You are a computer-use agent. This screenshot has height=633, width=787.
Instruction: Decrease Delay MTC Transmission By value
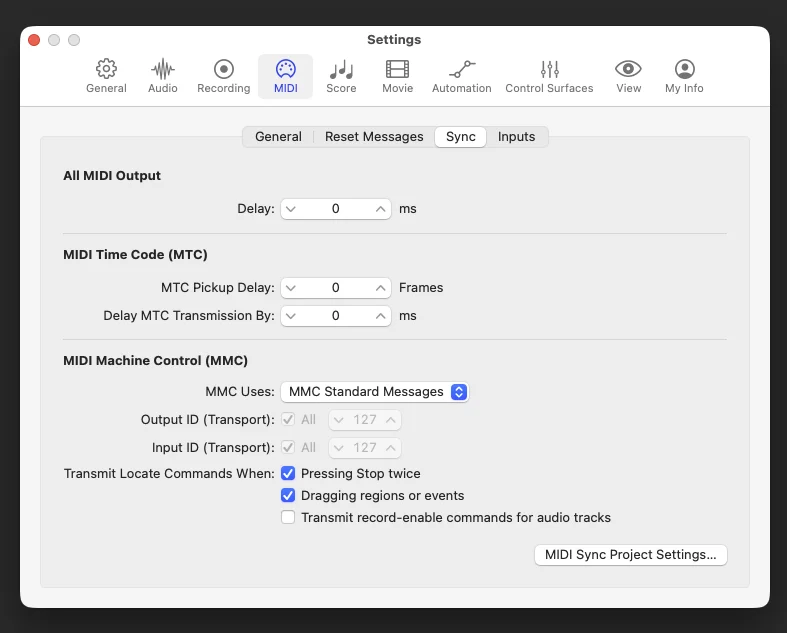(x=291, y=316)
